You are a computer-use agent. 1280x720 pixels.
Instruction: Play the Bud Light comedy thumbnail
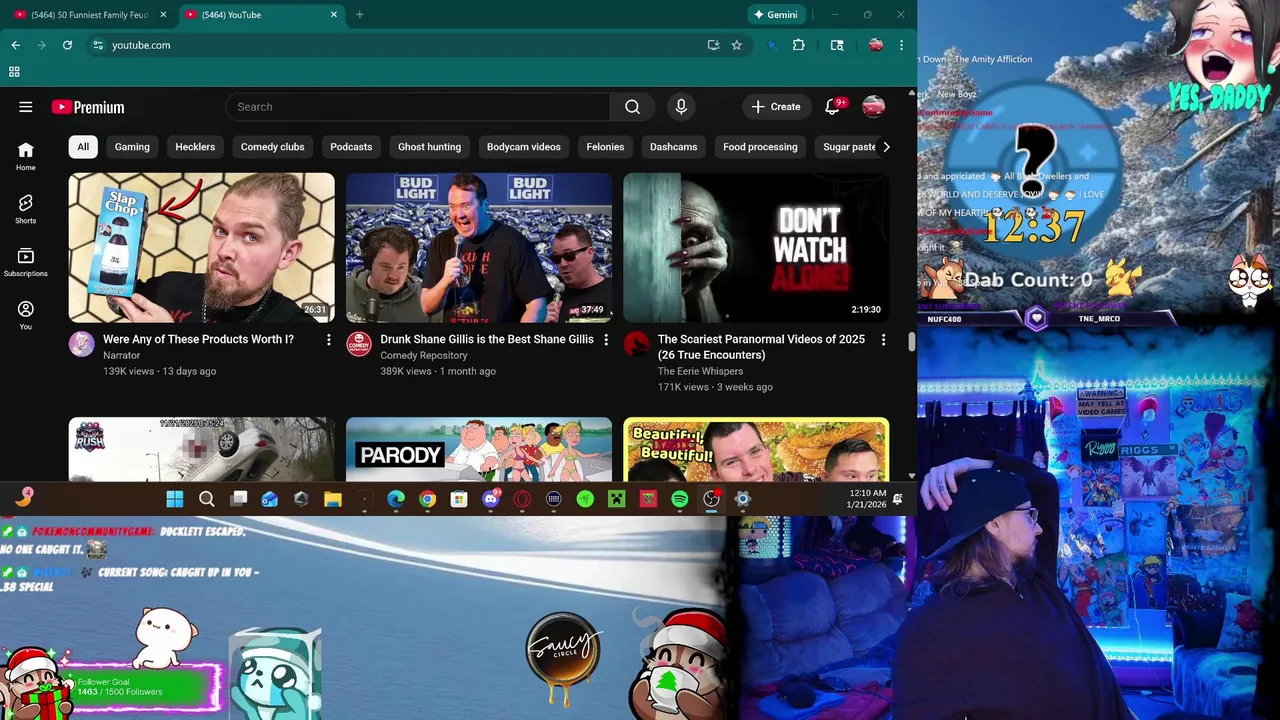point(479,247)
